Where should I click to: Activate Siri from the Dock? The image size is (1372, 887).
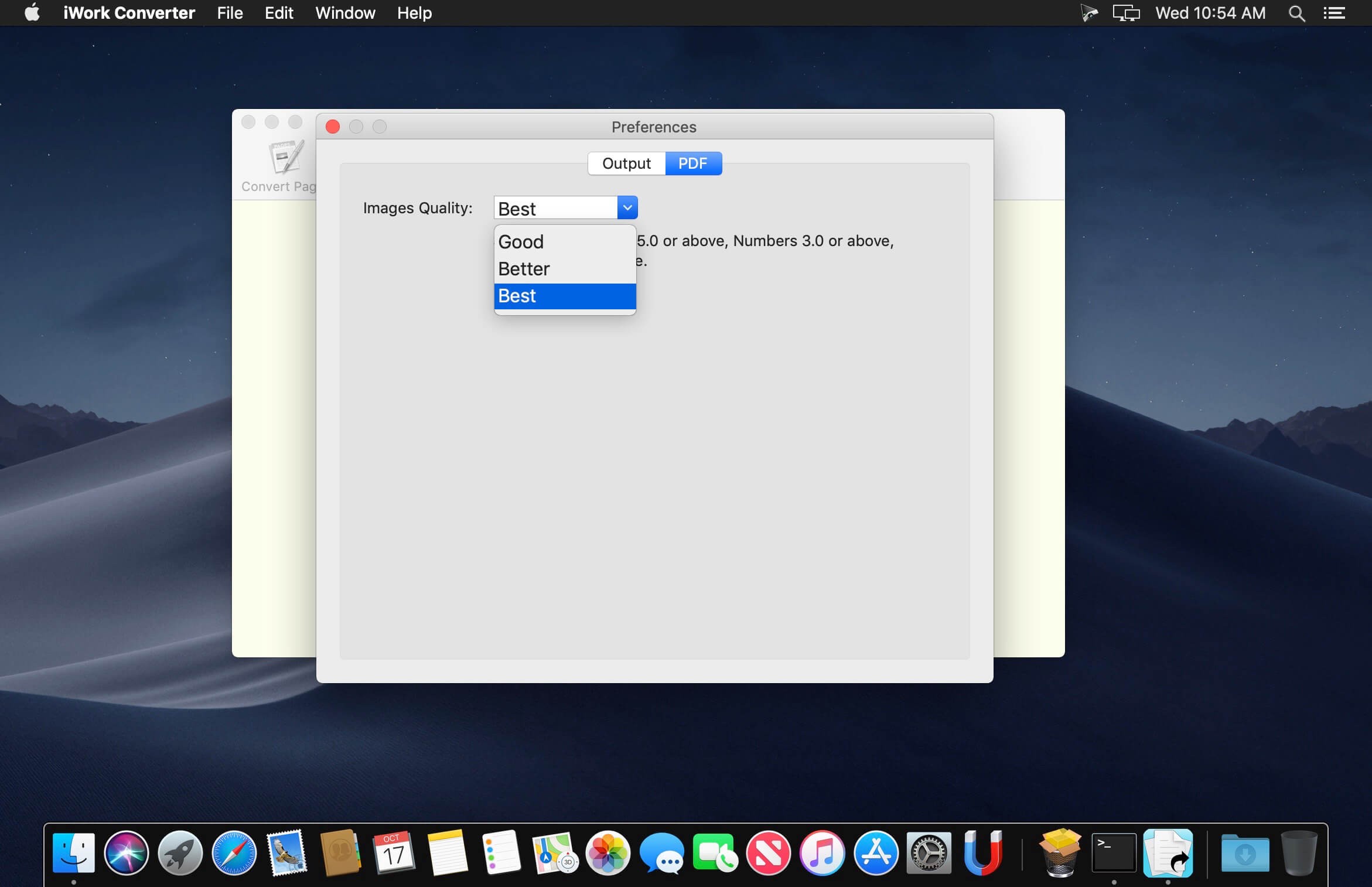coord(127,854)
